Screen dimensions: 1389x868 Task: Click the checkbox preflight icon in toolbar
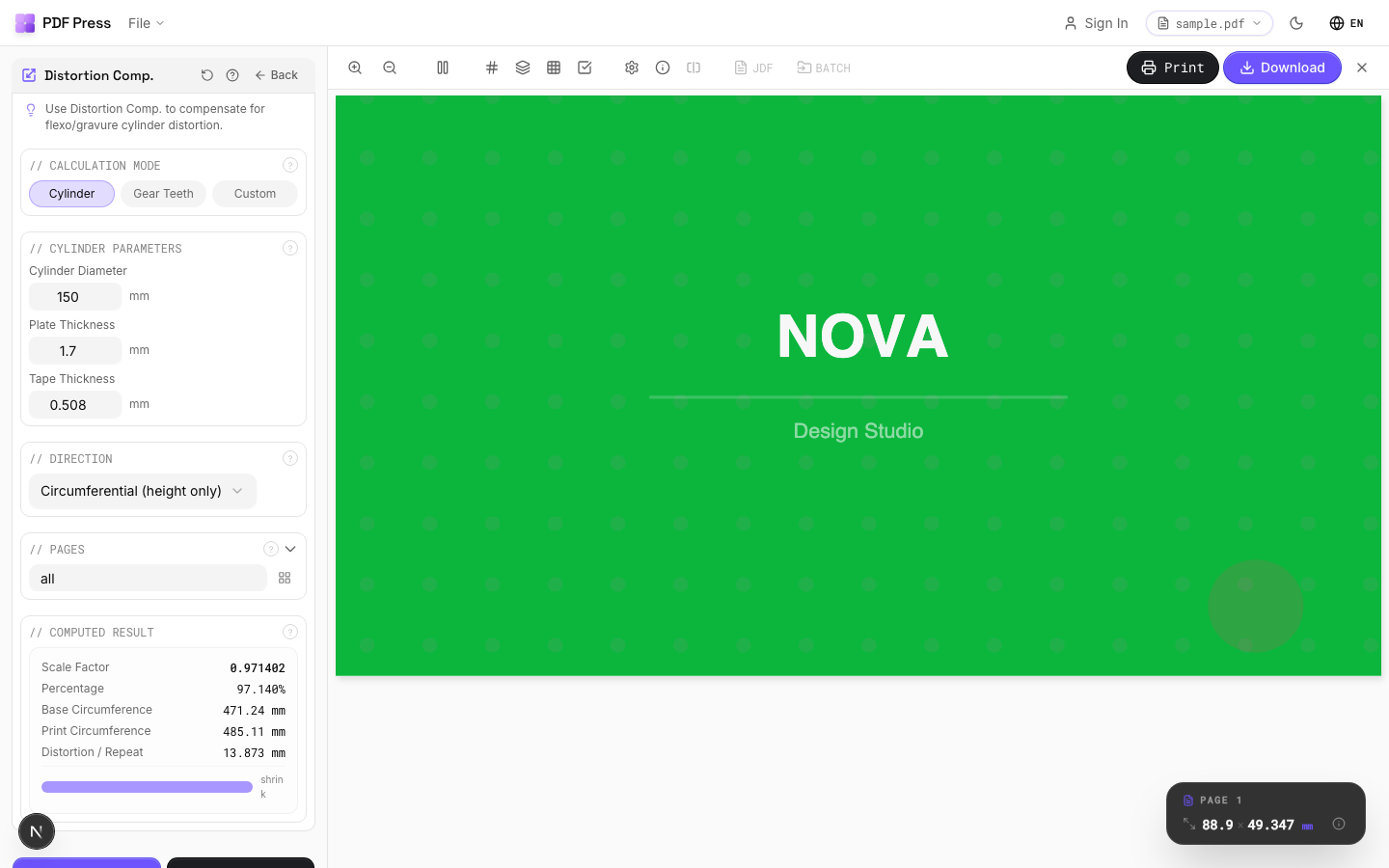pos(585,68)
